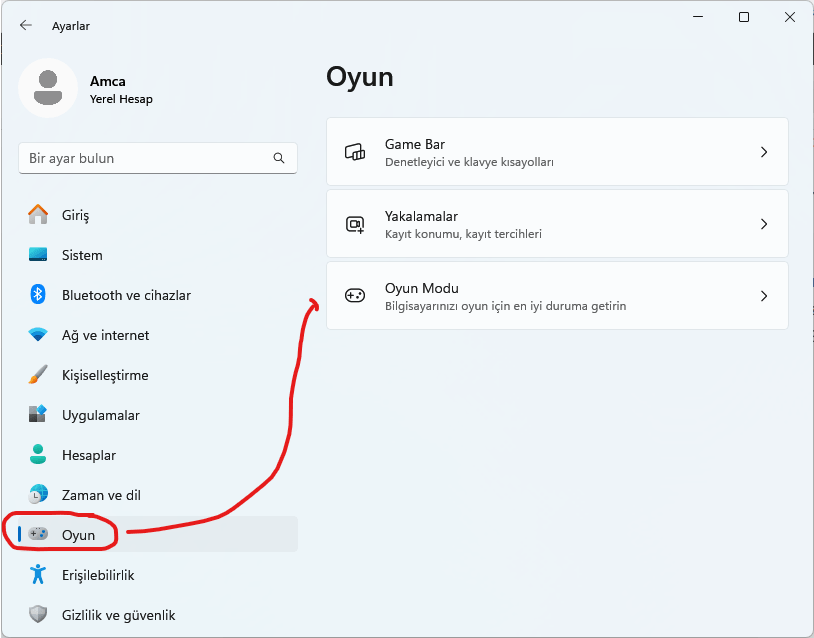Viewport: 814px width, 638px height.
Task: Select Oyun in the sidebar
Action: 158,534
